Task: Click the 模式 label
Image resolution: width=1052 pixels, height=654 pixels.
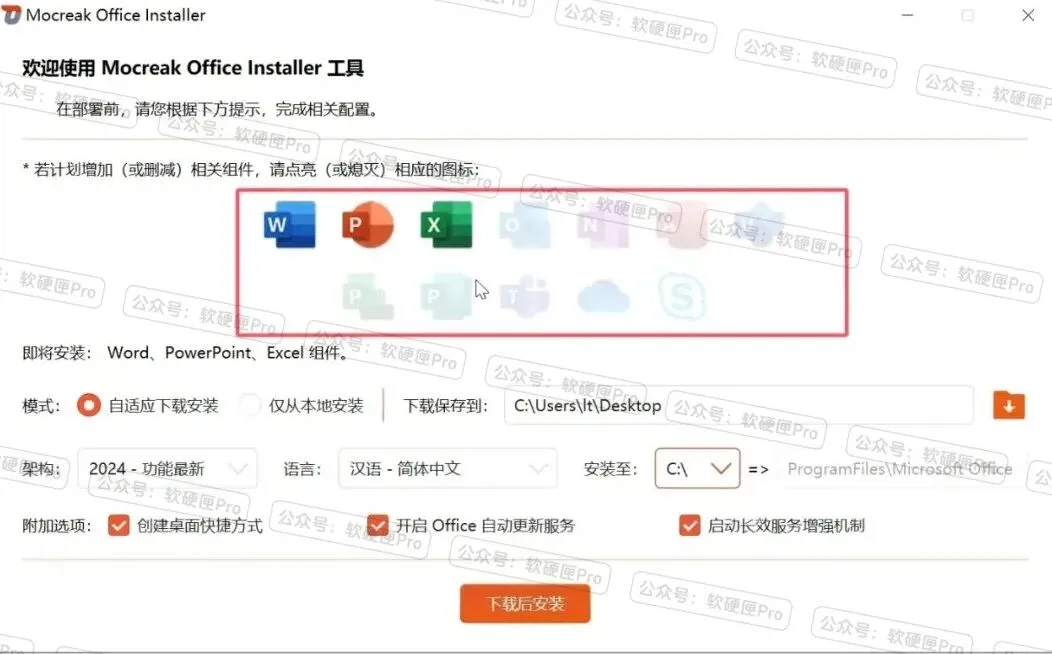Action: point(41,406)
